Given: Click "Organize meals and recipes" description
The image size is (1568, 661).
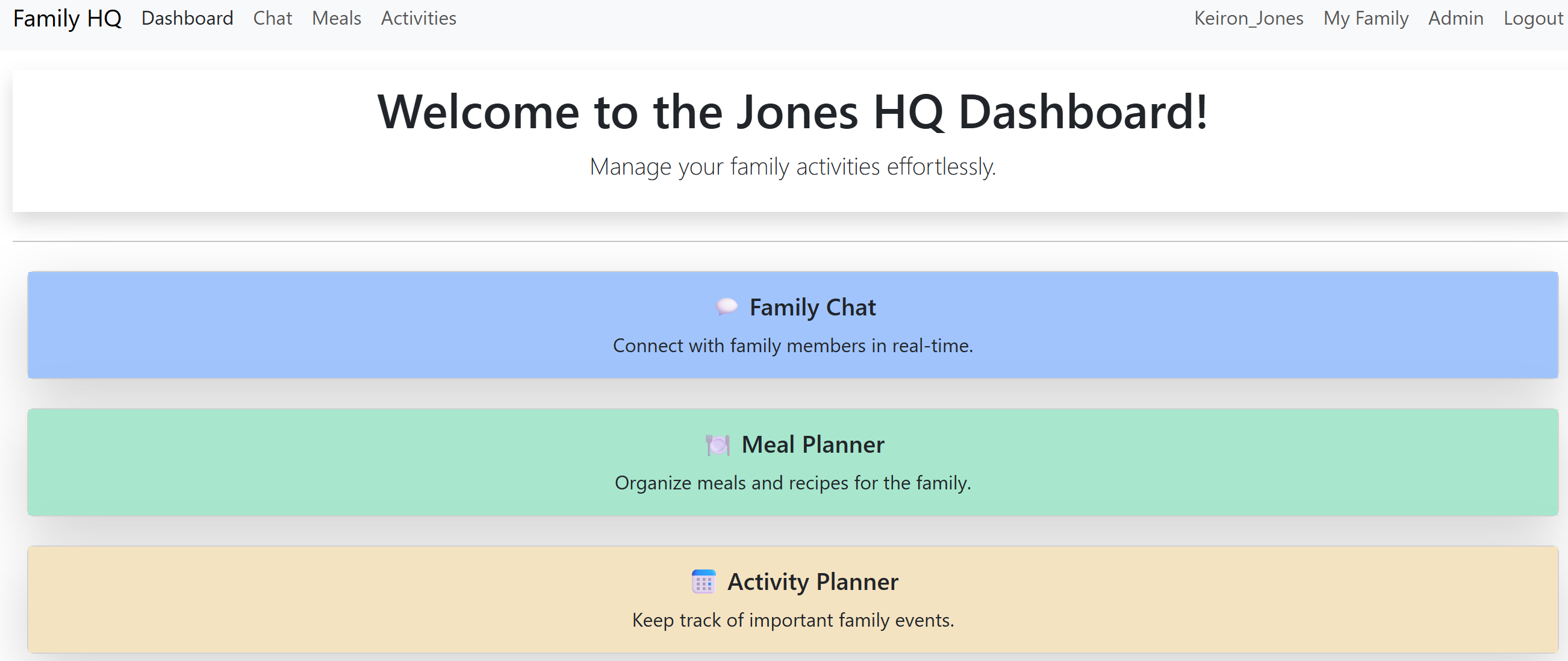Looking at the screenshot, I should (792, 483).
